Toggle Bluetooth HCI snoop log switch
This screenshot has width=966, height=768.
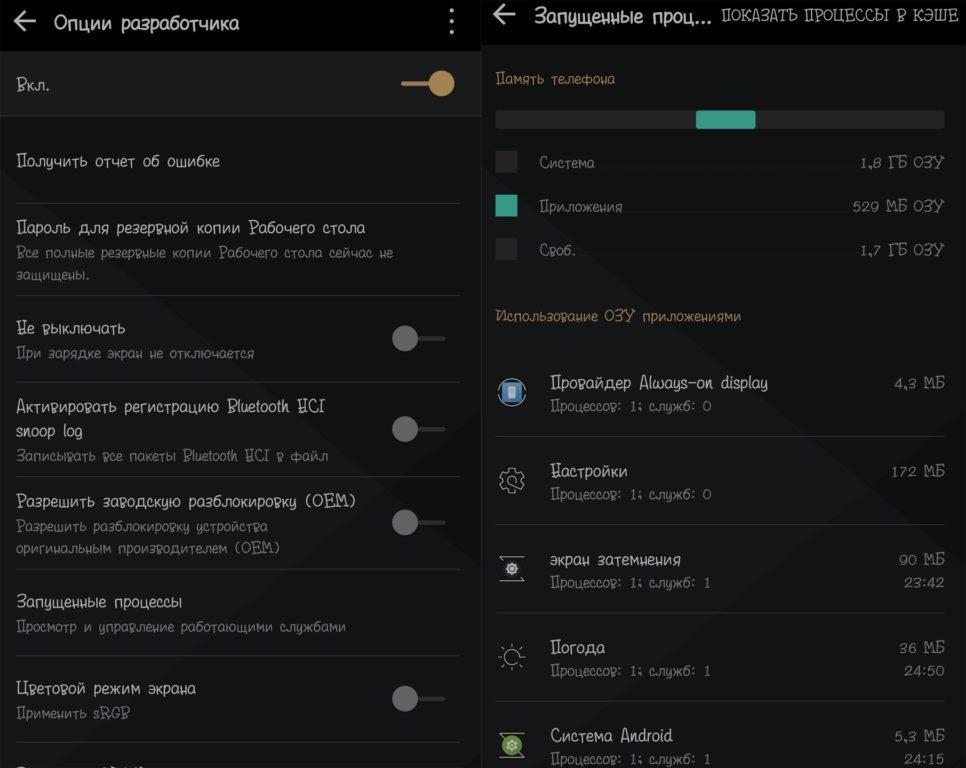tap(418, 429)
